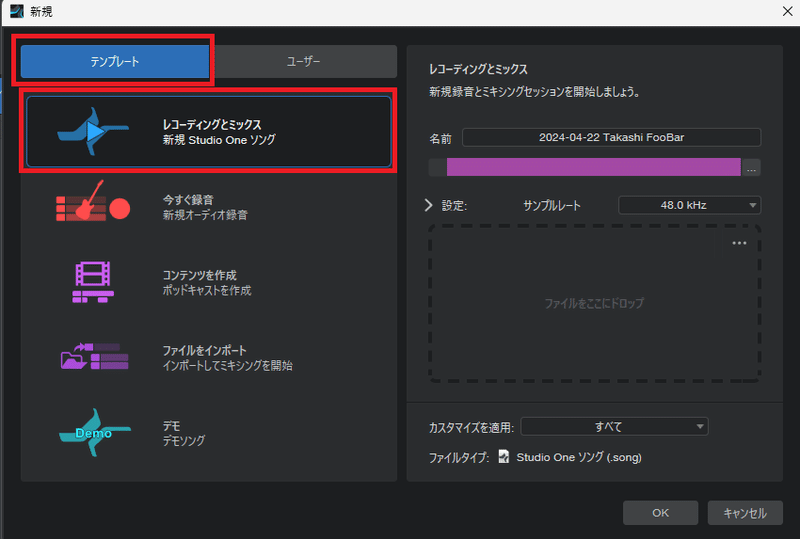Switch to the テンプレート tab
The height and width of the screenshot is (539, 800).
[115, 62]
